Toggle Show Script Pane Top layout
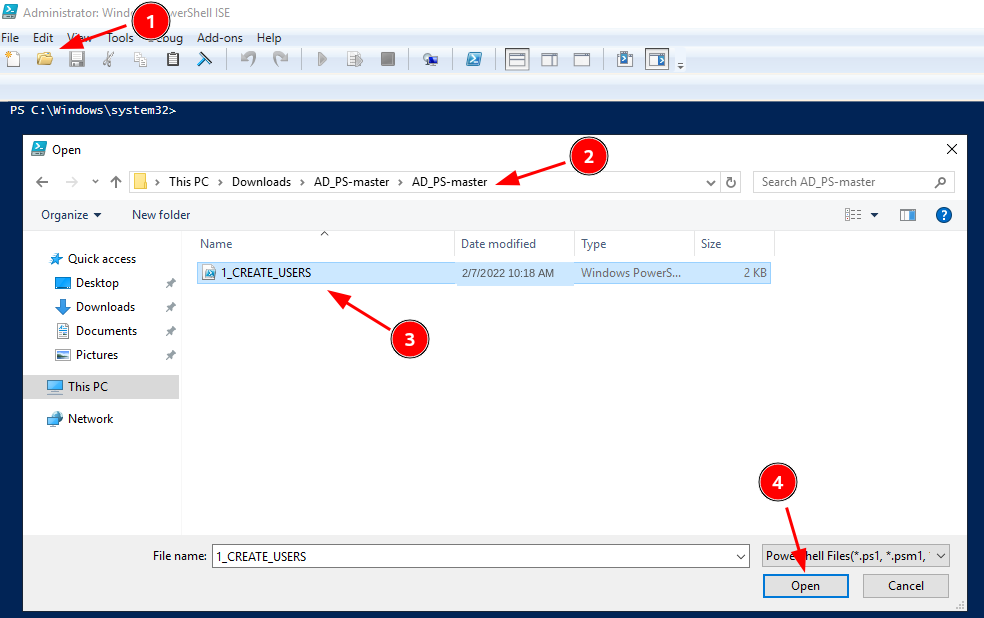Viewport: 984px width, 618px height. pyautogui.click(x=517, y=60)
